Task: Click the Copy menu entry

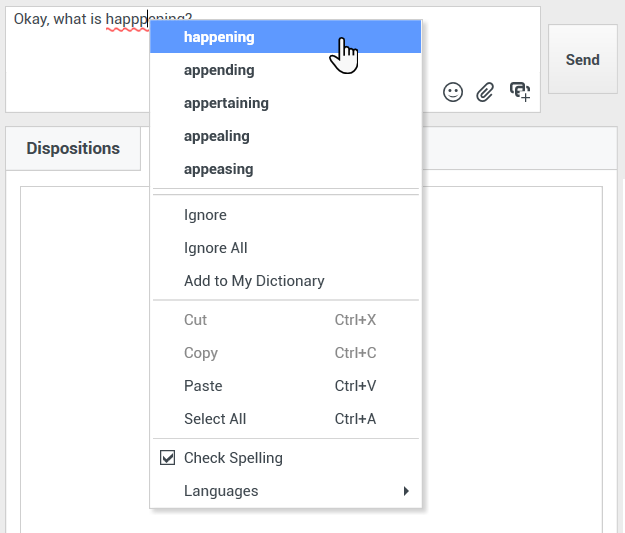Action: pyautogui.click(x=200, y=353)
